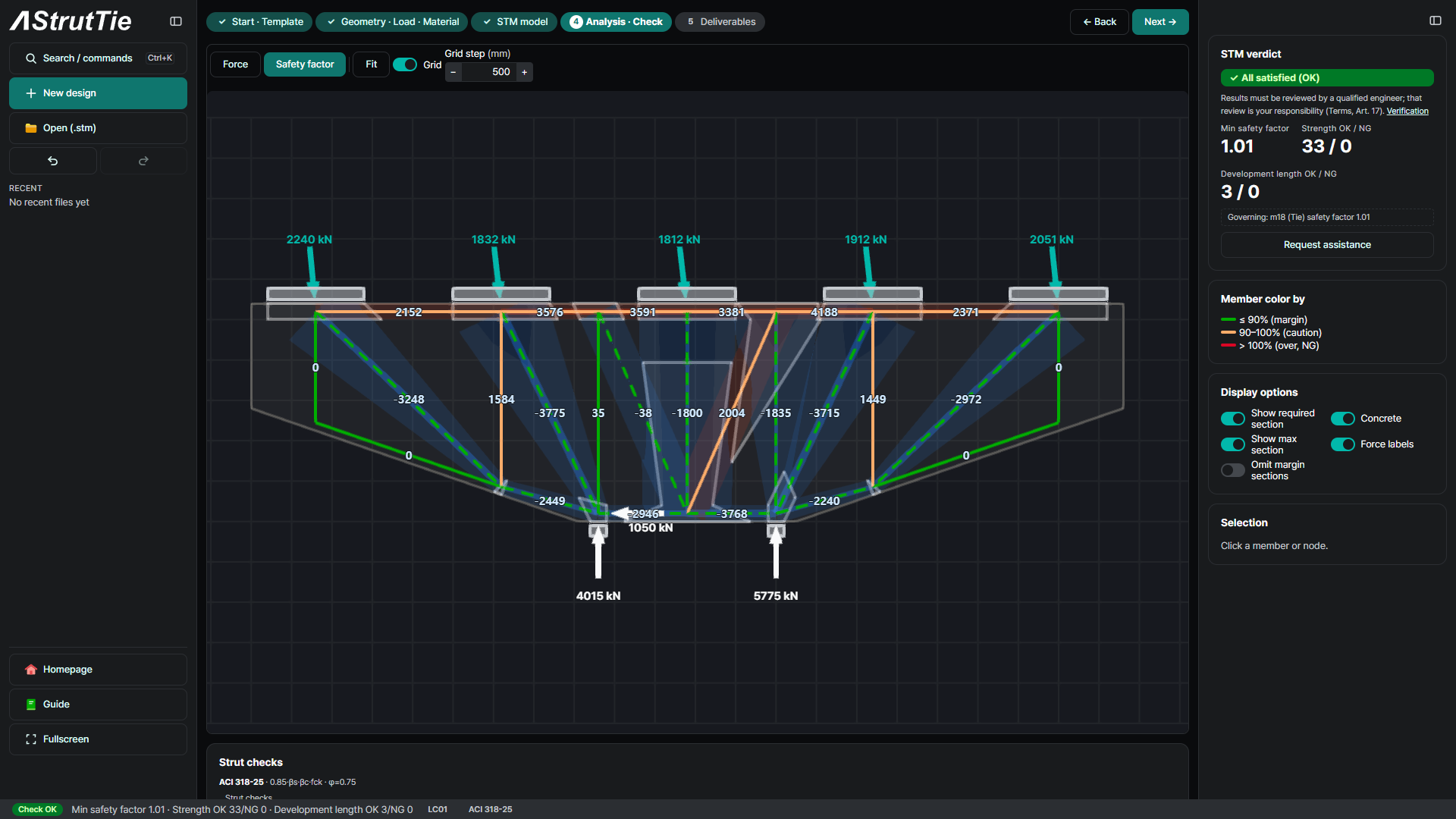Select the bottom member labeled -3768
Viewport: 1456px width, 819px height.
733,514
